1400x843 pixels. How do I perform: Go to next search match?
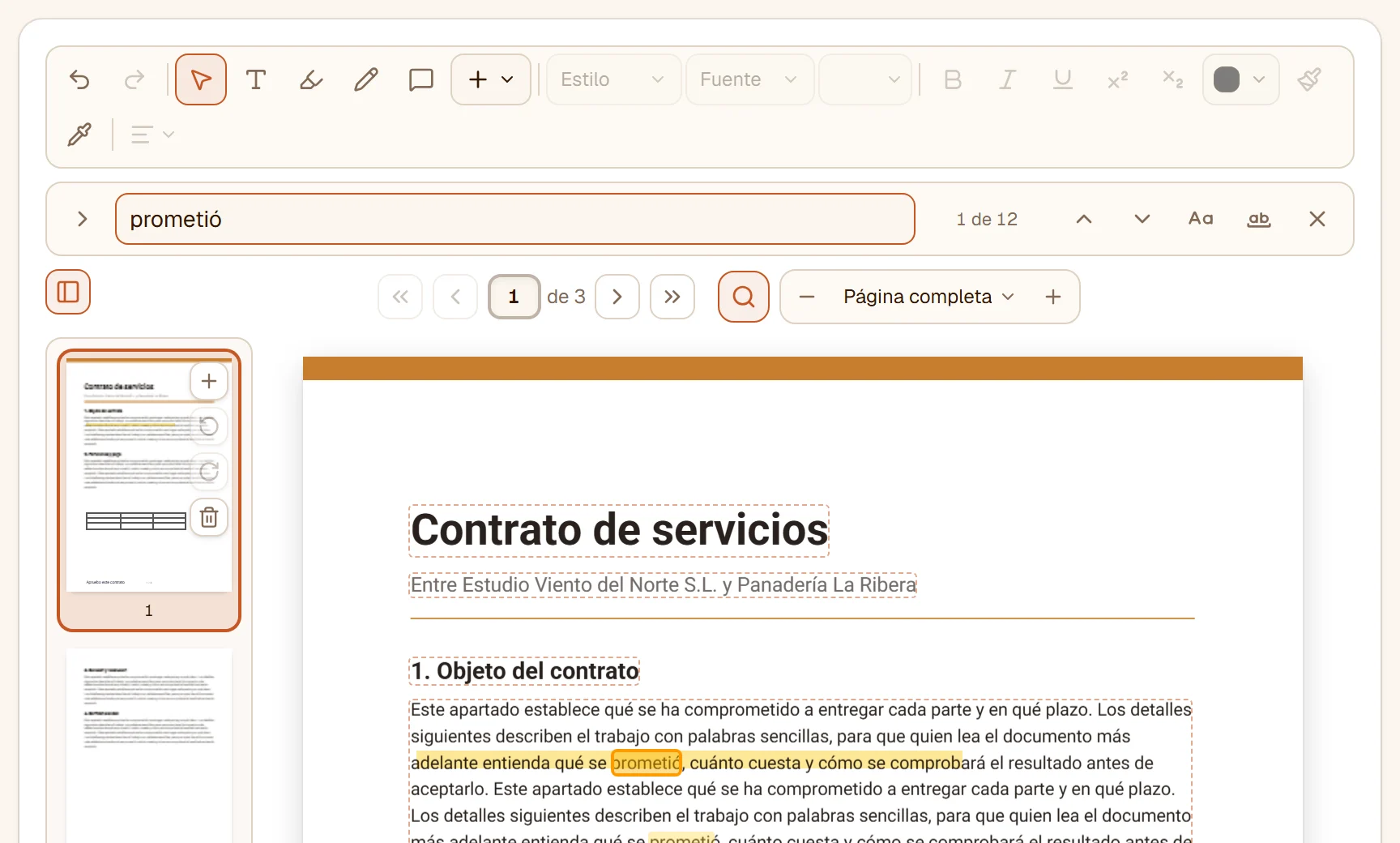tap(1142, 219)
